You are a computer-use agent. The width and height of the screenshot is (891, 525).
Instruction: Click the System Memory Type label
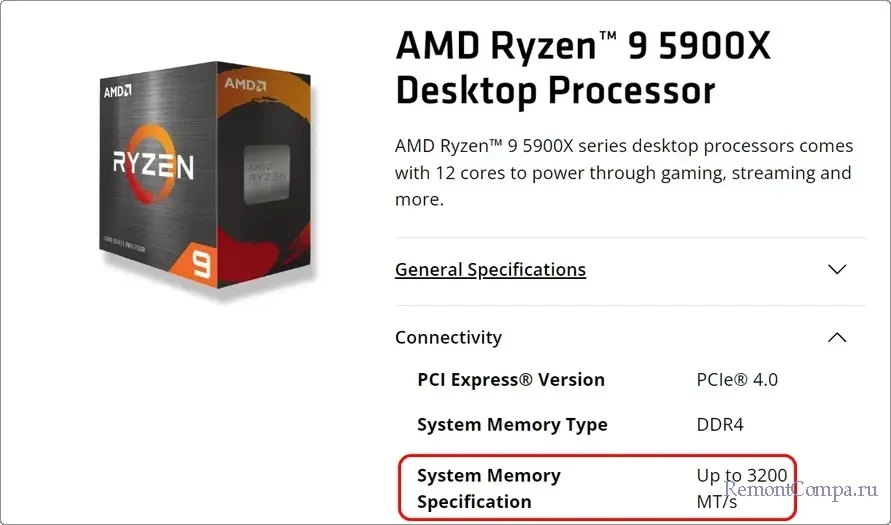pyautogui.click(x=512, y=425)
